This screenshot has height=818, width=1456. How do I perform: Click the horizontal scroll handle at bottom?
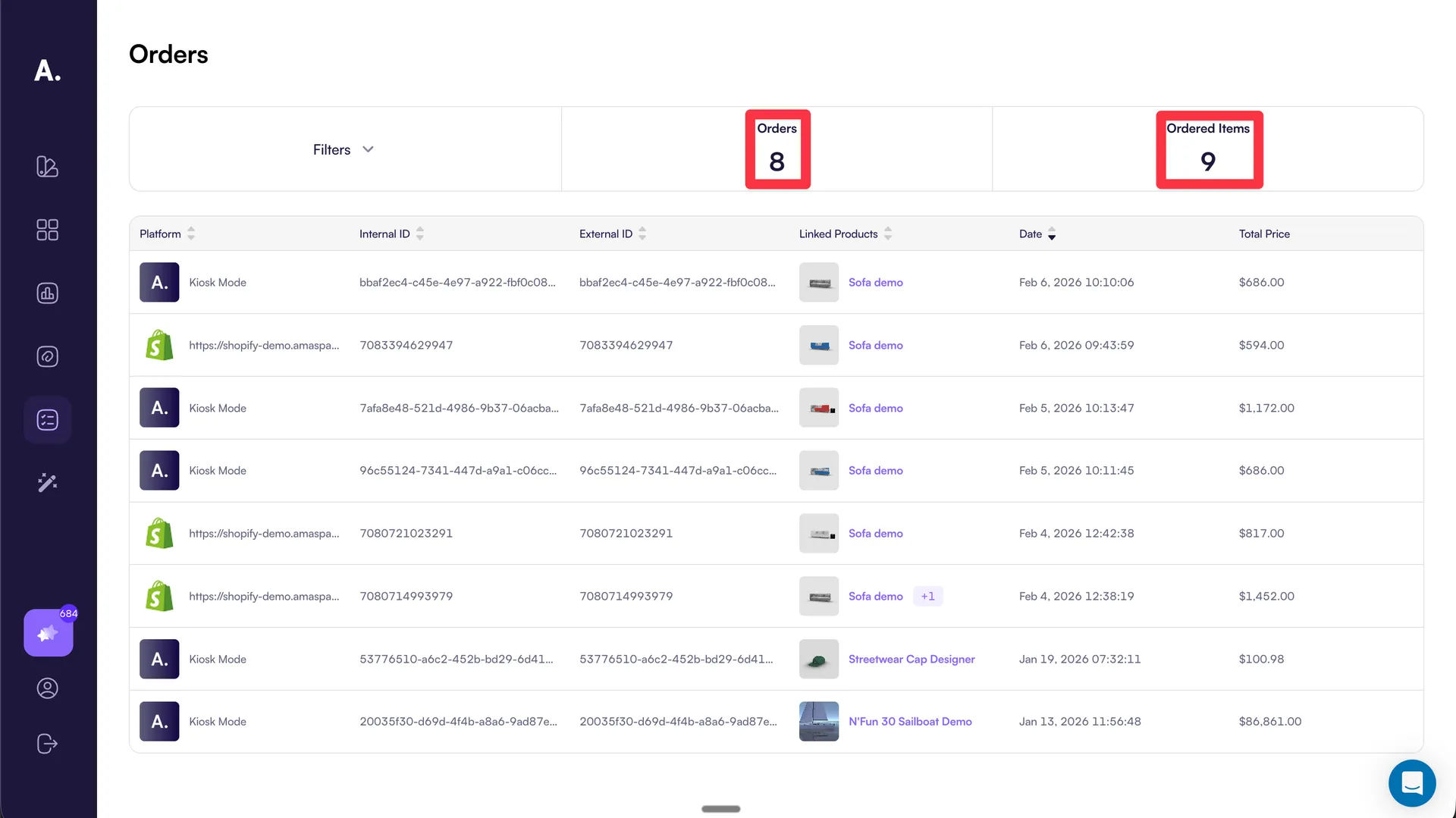(x=720, y=809)
